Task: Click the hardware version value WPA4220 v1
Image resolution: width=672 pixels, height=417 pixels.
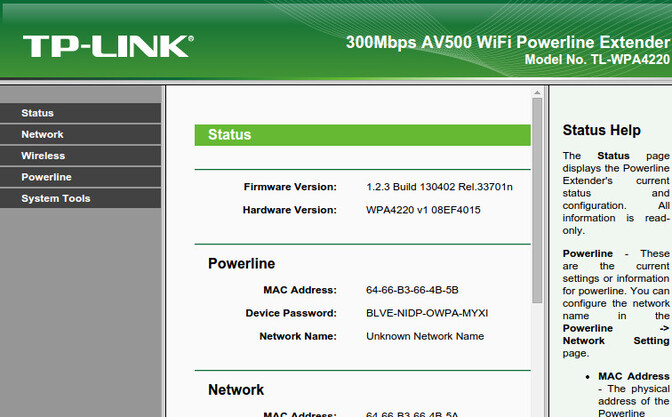Action: 423,210
